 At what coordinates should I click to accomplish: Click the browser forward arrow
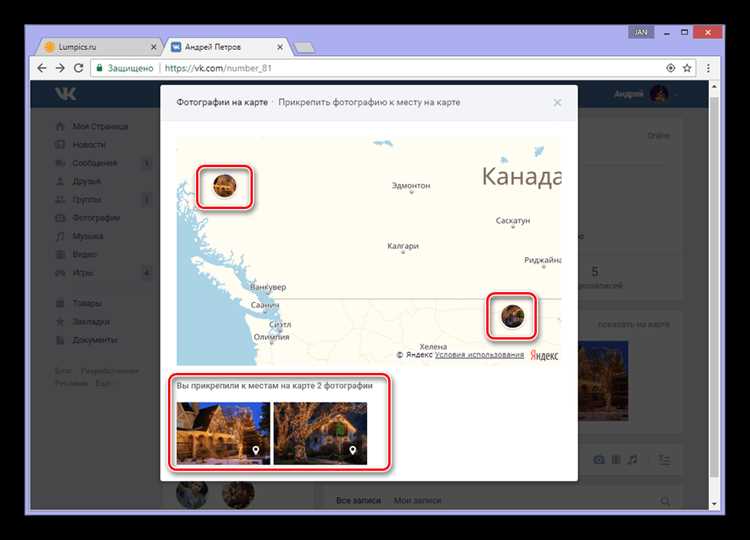click(x=60, y=68)
